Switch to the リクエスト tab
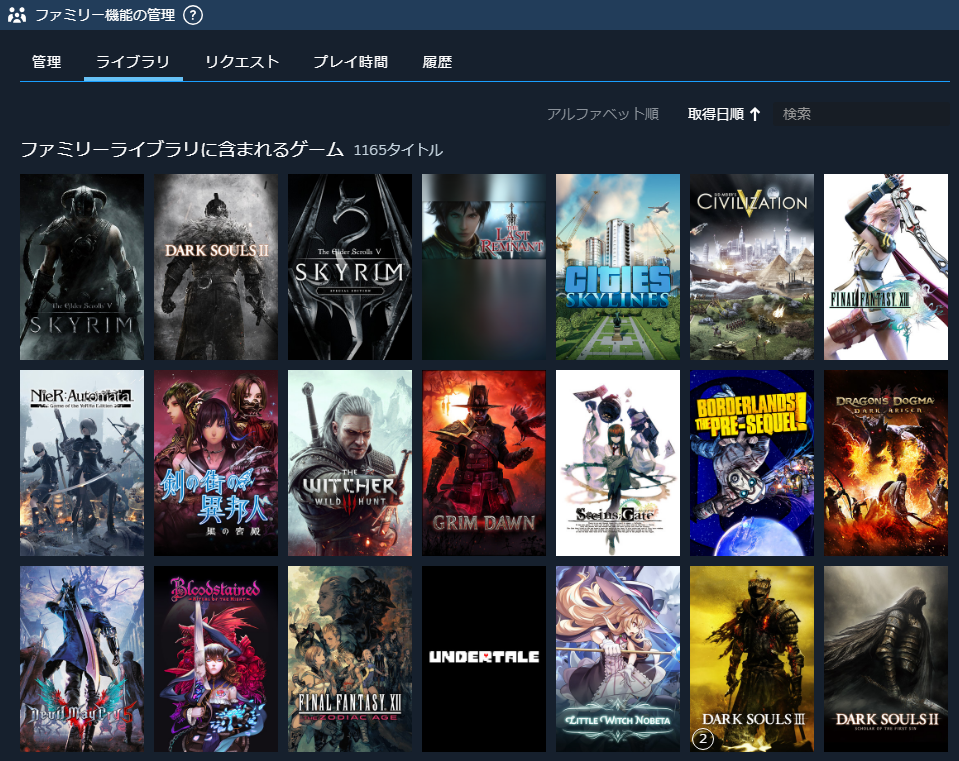 coord(242,62)
